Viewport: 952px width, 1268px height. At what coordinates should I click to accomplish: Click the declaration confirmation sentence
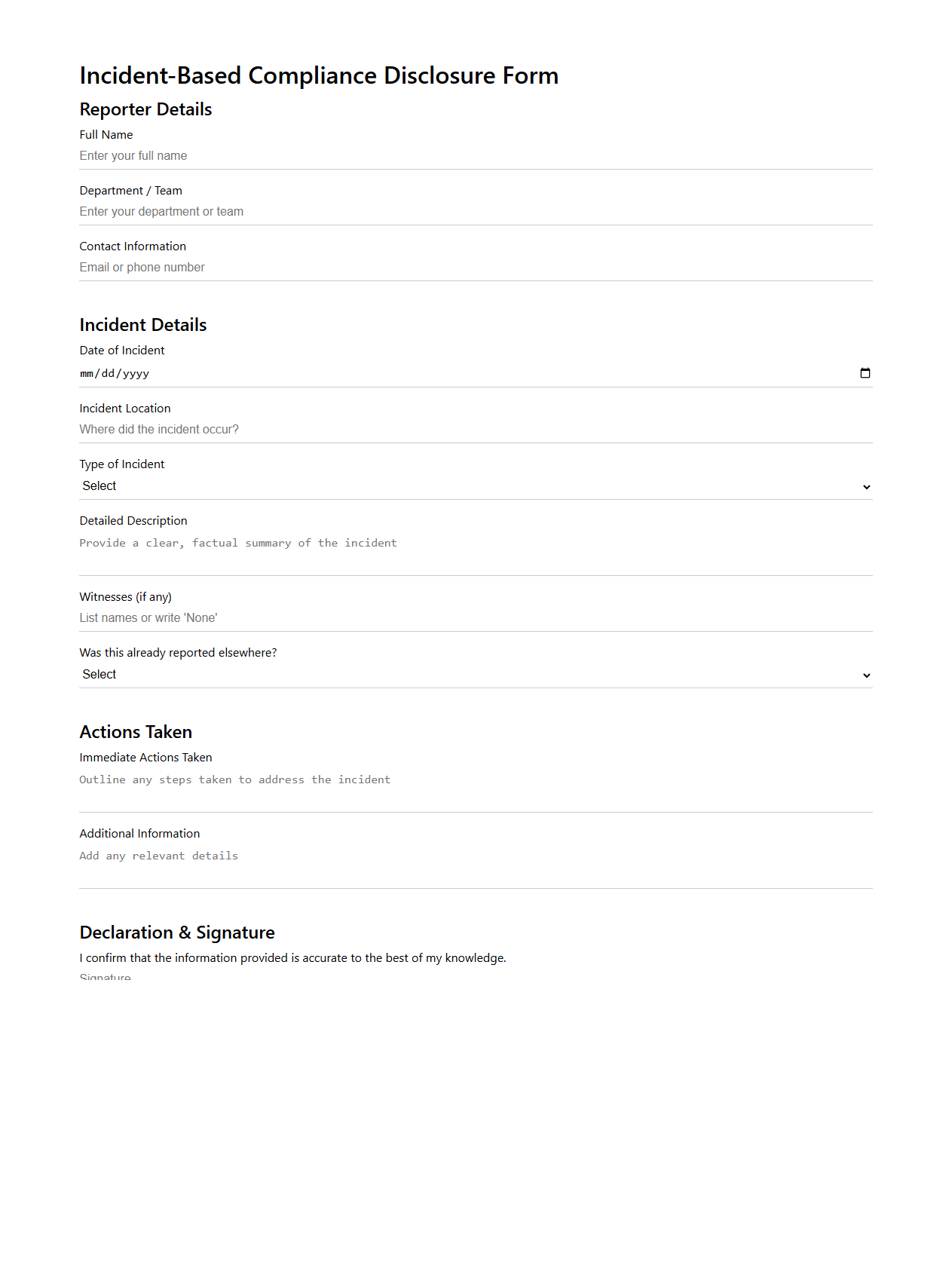(x=292, y=958)
